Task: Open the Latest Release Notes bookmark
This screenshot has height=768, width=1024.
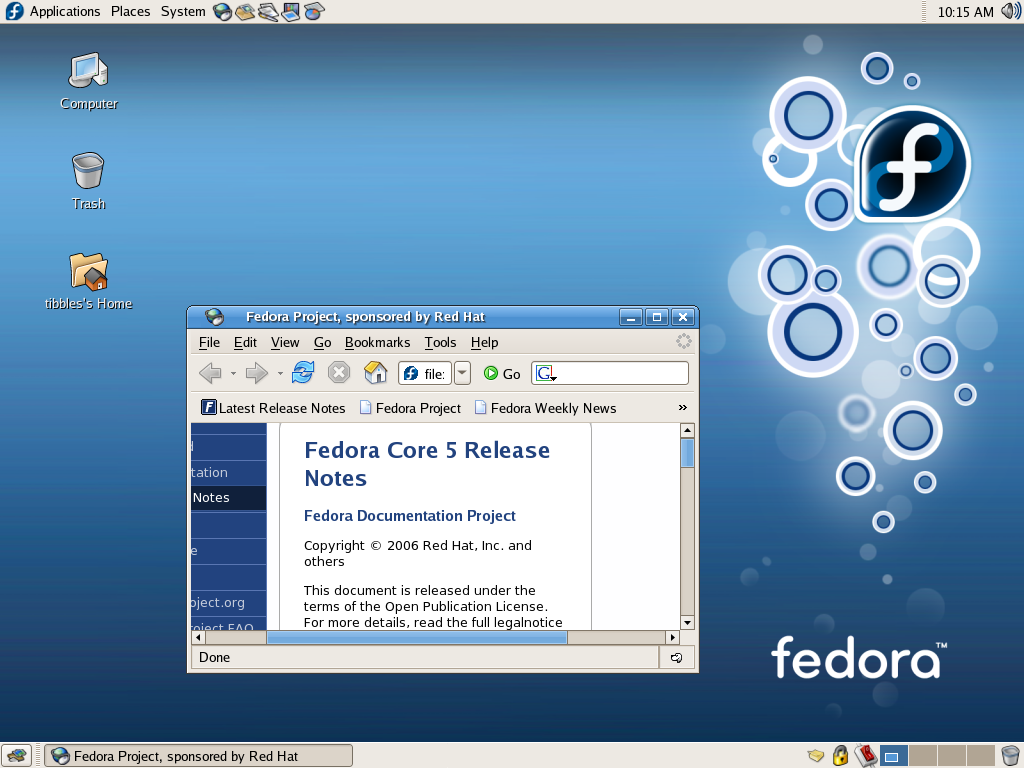Action: pyautogui.click(x=273, y=408)
